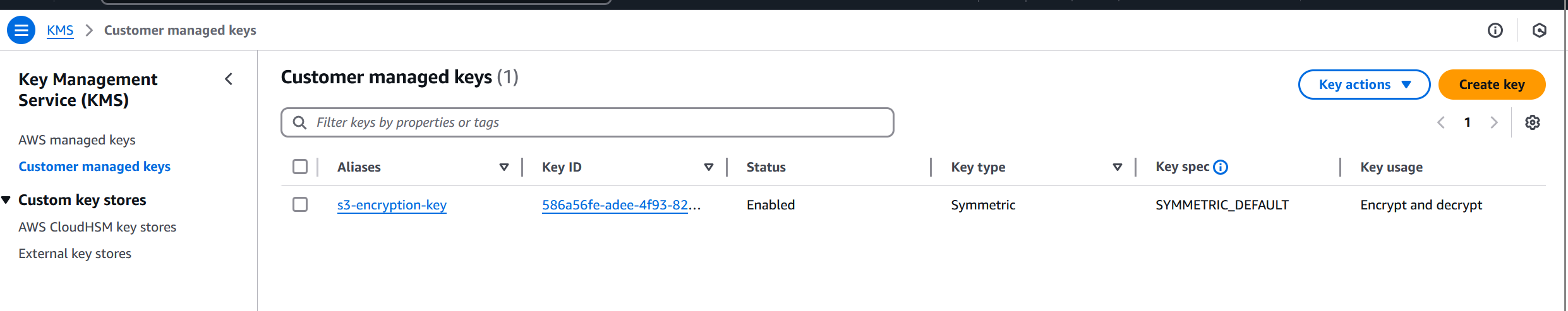
Task: Click the hexagon tutorials icon at top right
Action: pyautogui.click(x=1540, y=30)
